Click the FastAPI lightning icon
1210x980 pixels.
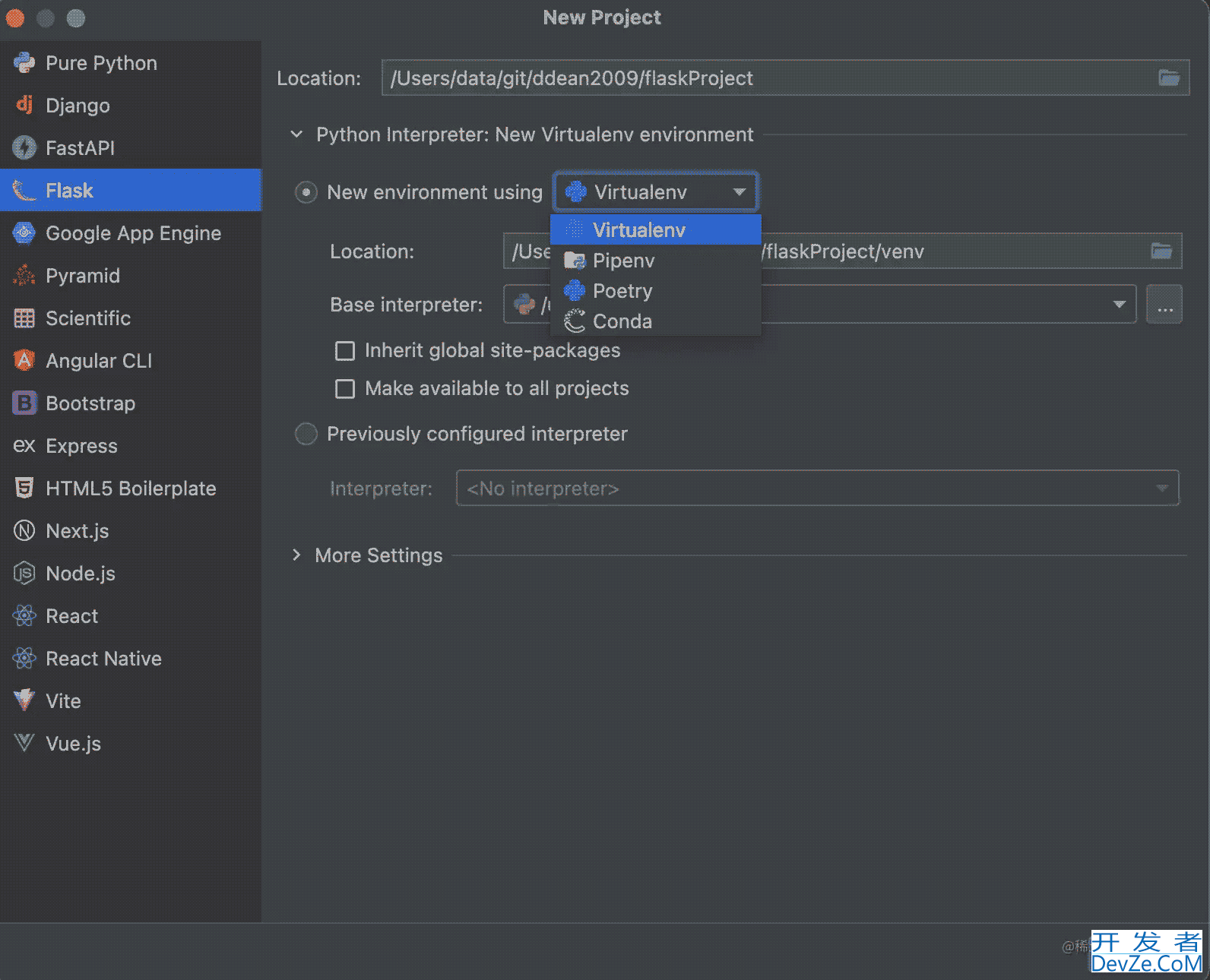coord(24,147)
